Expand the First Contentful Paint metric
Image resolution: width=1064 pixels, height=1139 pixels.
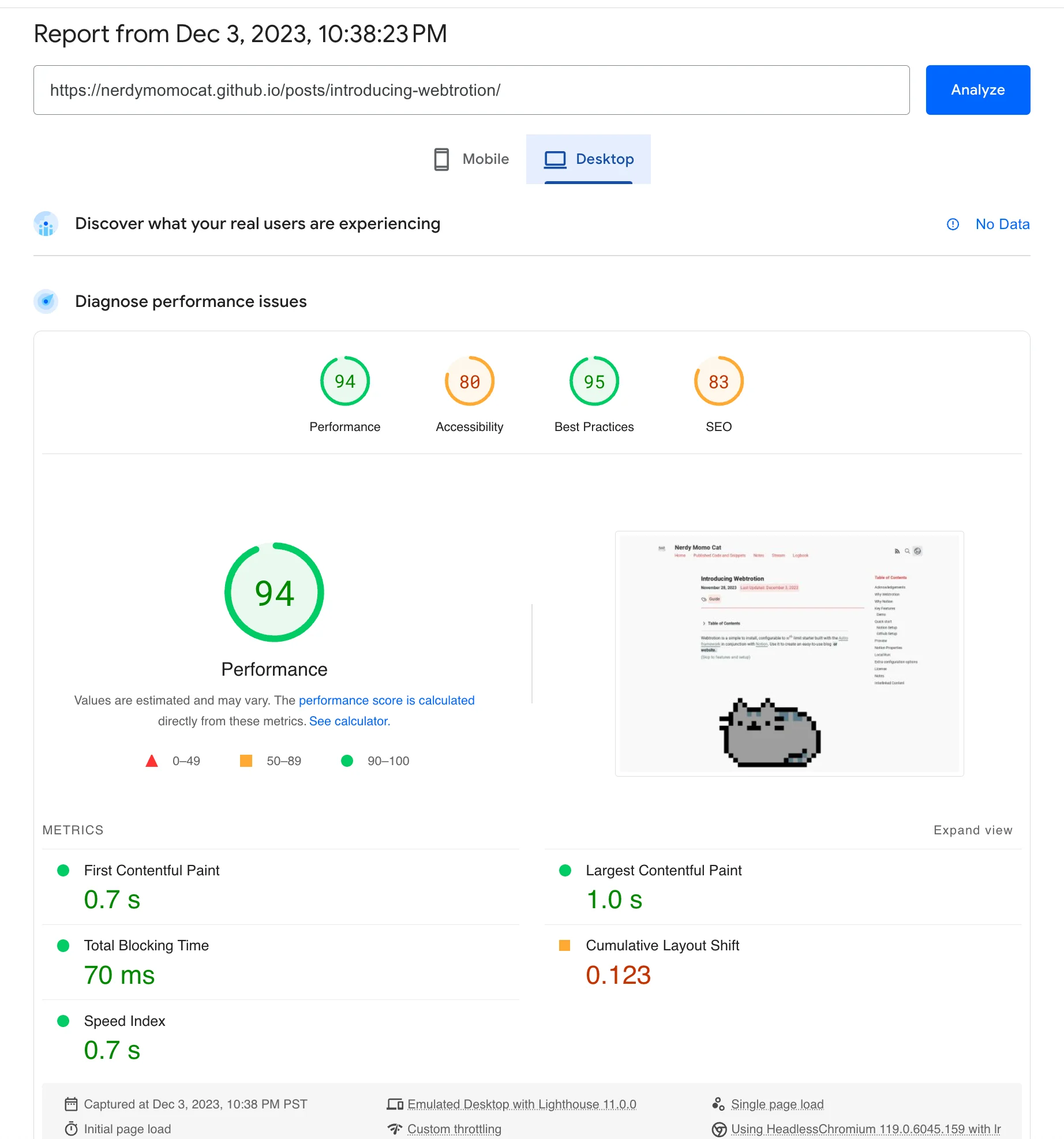pos(152,871)
